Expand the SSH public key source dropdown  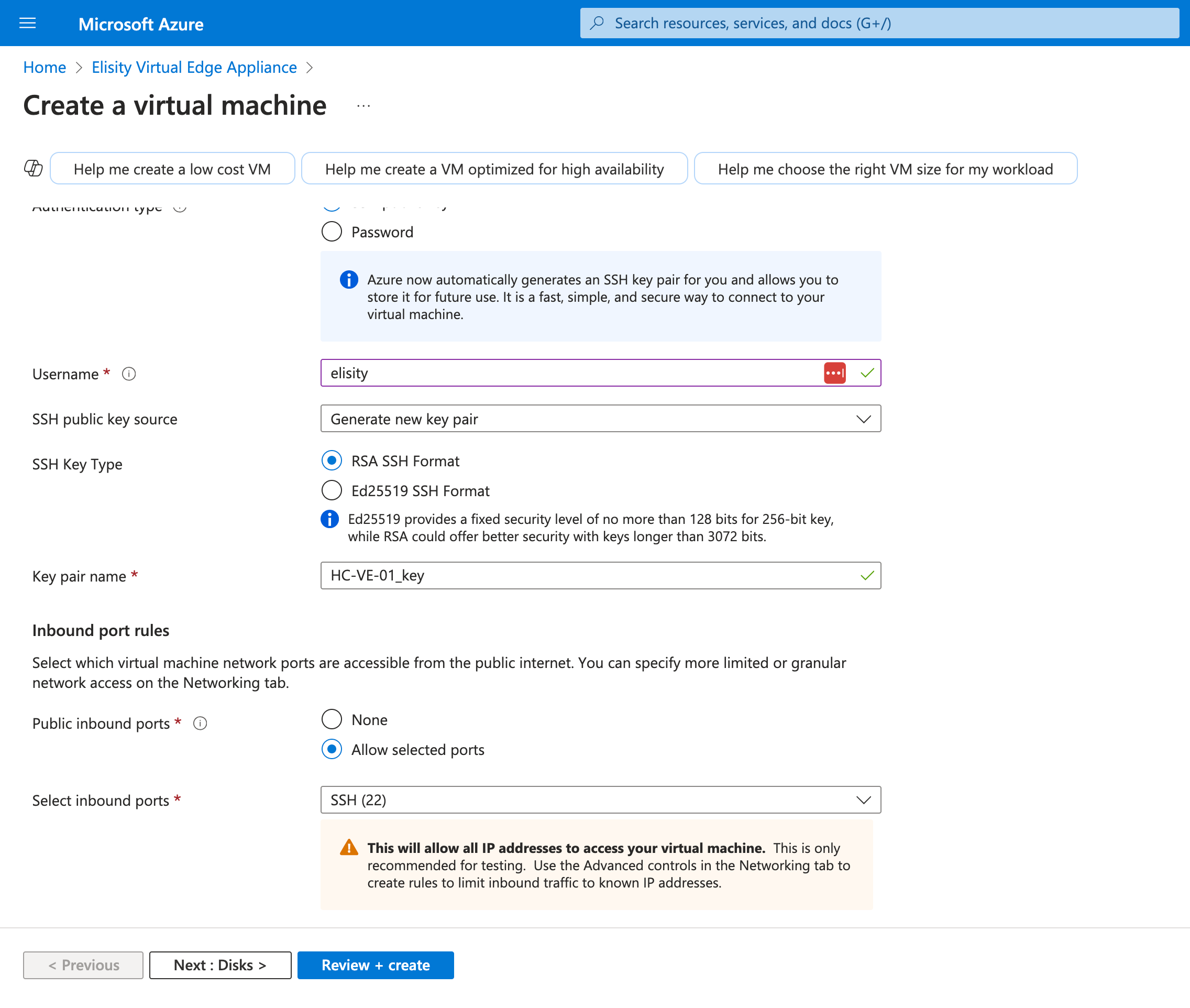(x=600, y=419)
